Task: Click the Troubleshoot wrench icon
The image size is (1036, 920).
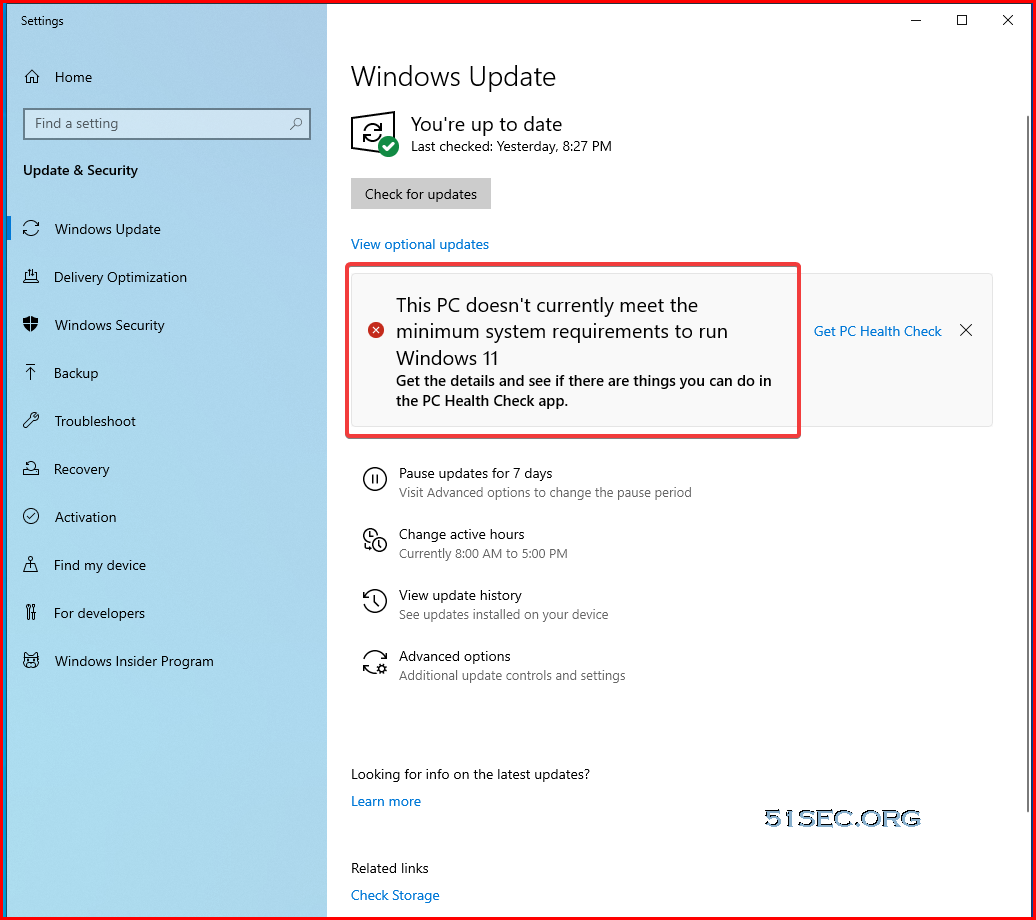Action: (31, 420)
